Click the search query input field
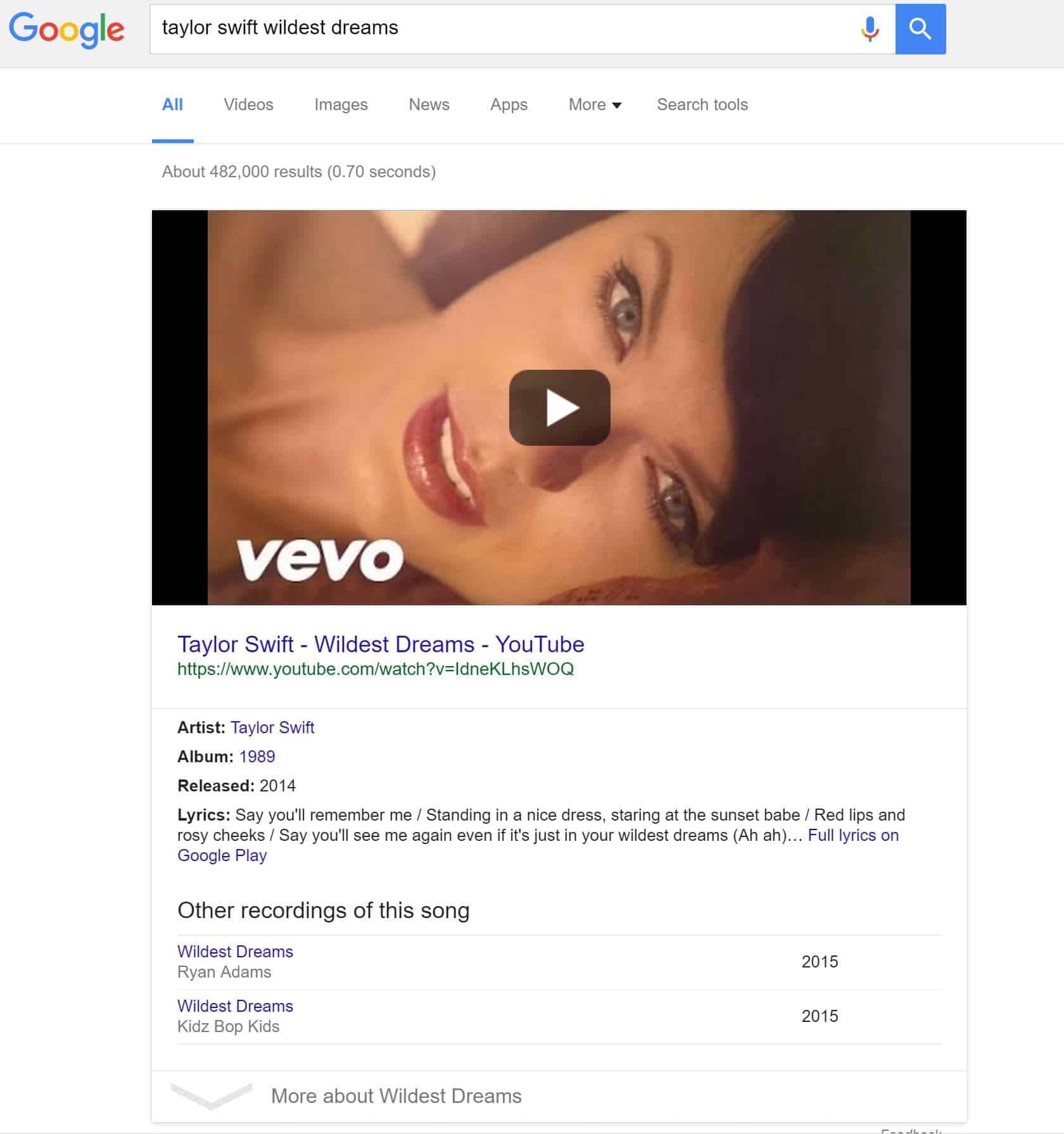Image resolution: width=1064 pixels, height=1134 pixels. coord(503,29)
